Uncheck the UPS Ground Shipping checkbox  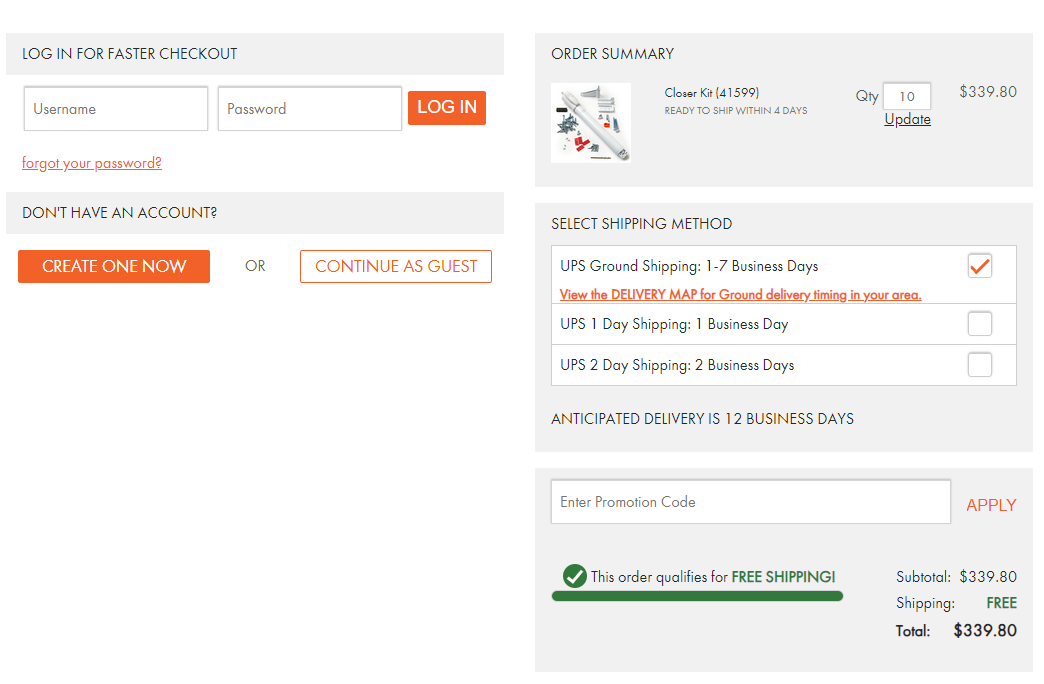(979, 266)
